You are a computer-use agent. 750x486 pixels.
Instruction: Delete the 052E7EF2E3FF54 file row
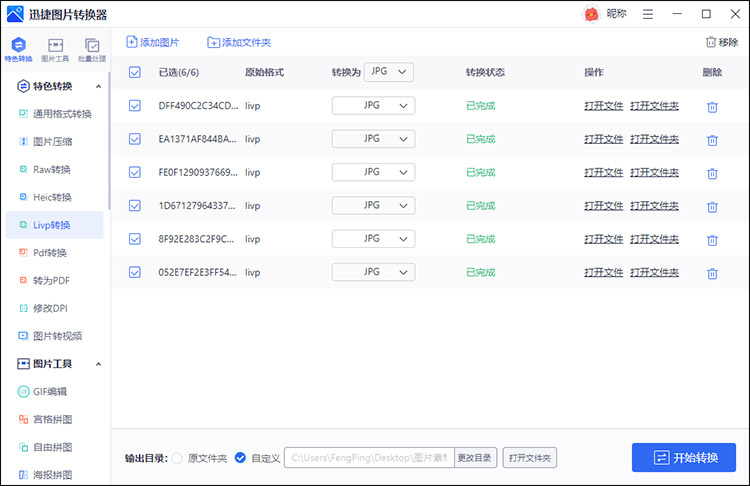712,273
